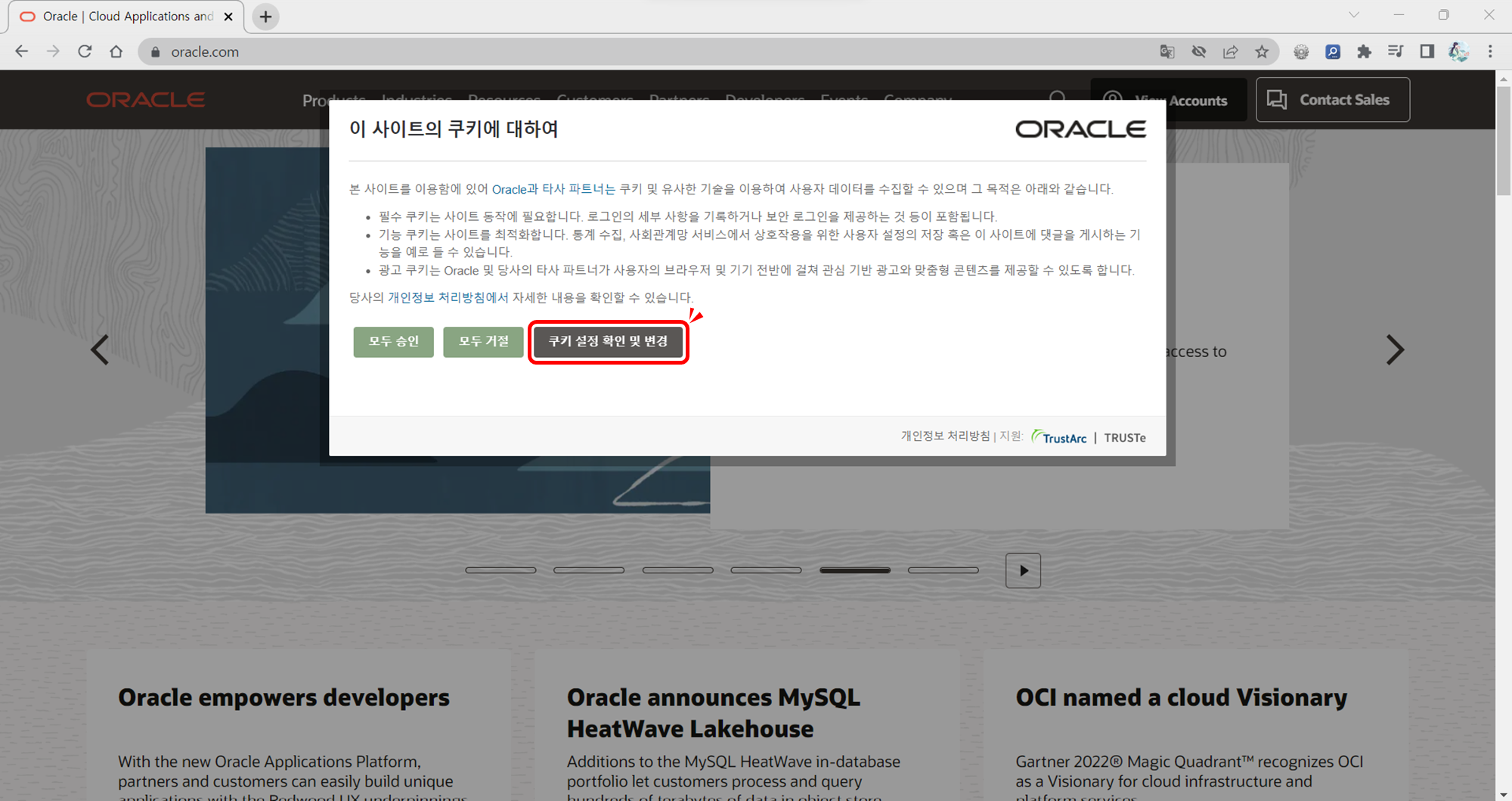Viewport: 1512px width, 801px height.
Task: Open the share page icon
Action: [1231, 51]
